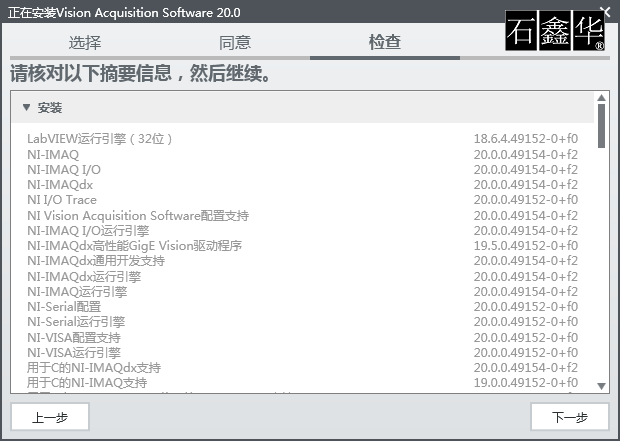Click version 19.0.0.49152-0+f0
Screen dimensions: 620x442
(526, 383)
